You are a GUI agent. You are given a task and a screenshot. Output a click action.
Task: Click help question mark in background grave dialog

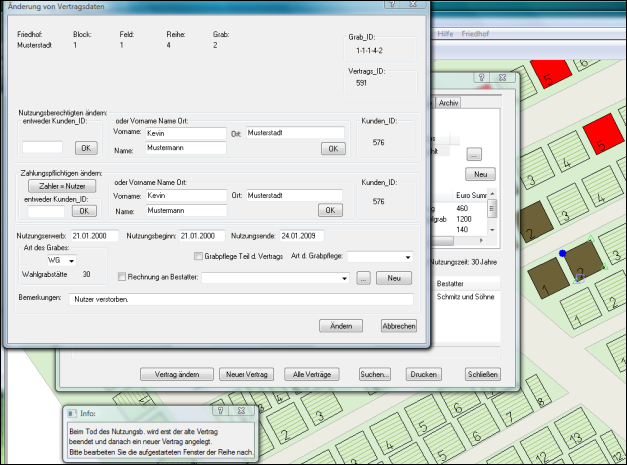(x=481, y=77)
